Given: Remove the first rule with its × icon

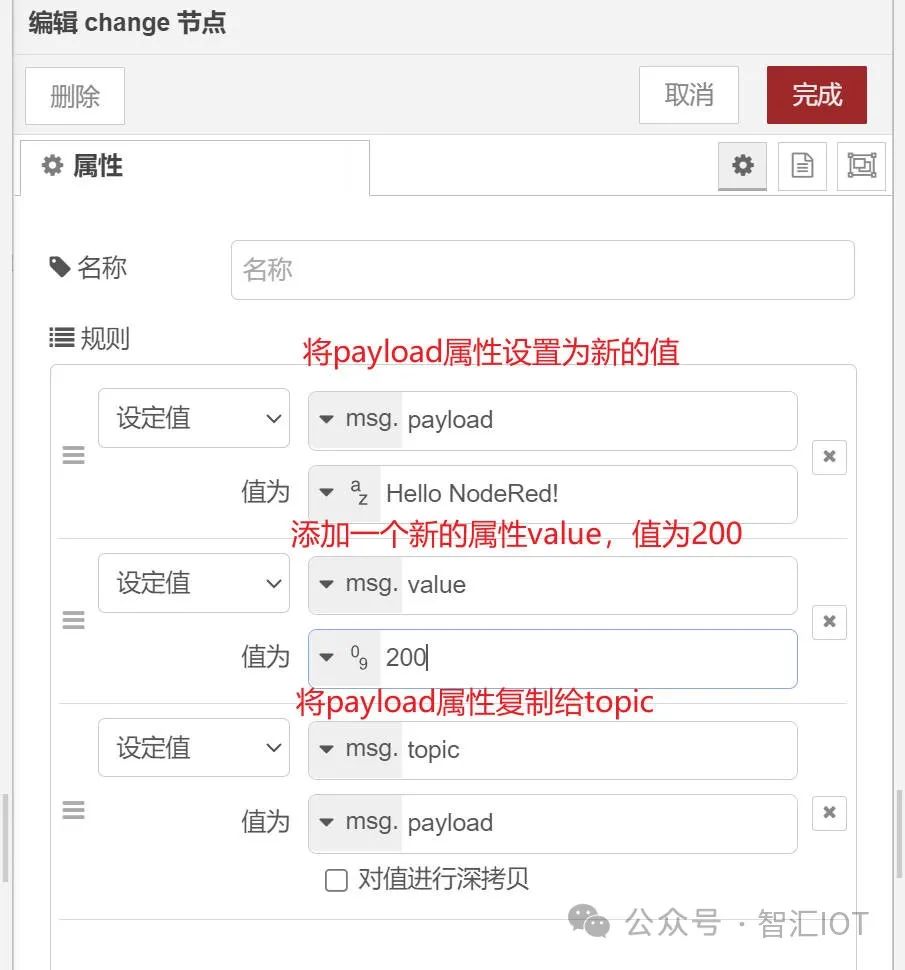Looking at the screenshot, I should pos(829,457).
